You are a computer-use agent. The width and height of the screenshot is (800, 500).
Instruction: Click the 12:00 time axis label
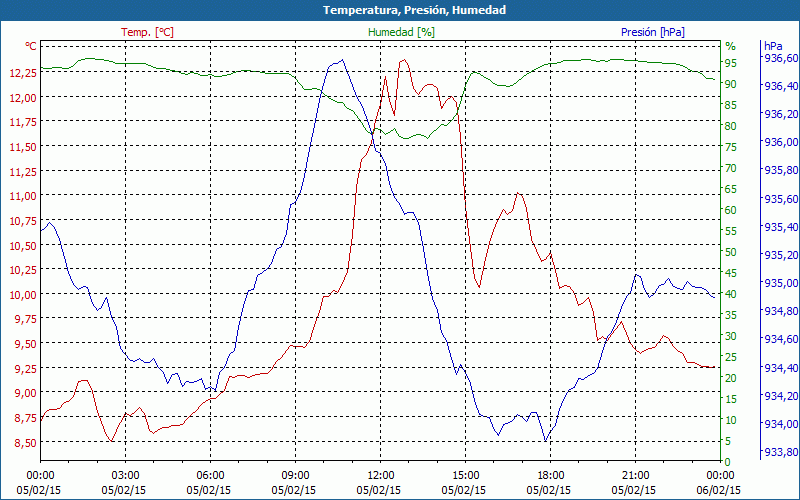pos(381,476)
